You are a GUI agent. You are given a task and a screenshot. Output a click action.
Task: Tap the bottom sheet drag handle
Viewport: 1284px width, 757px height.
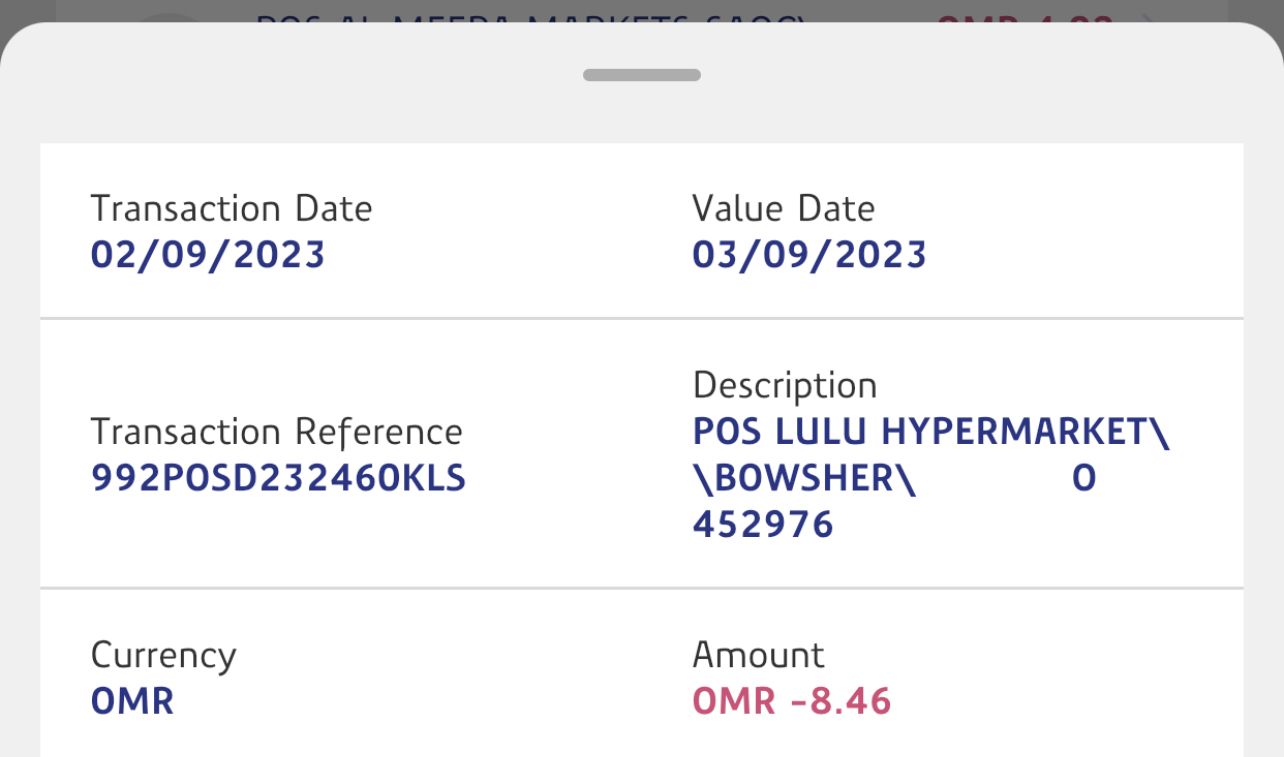point(641,75)
